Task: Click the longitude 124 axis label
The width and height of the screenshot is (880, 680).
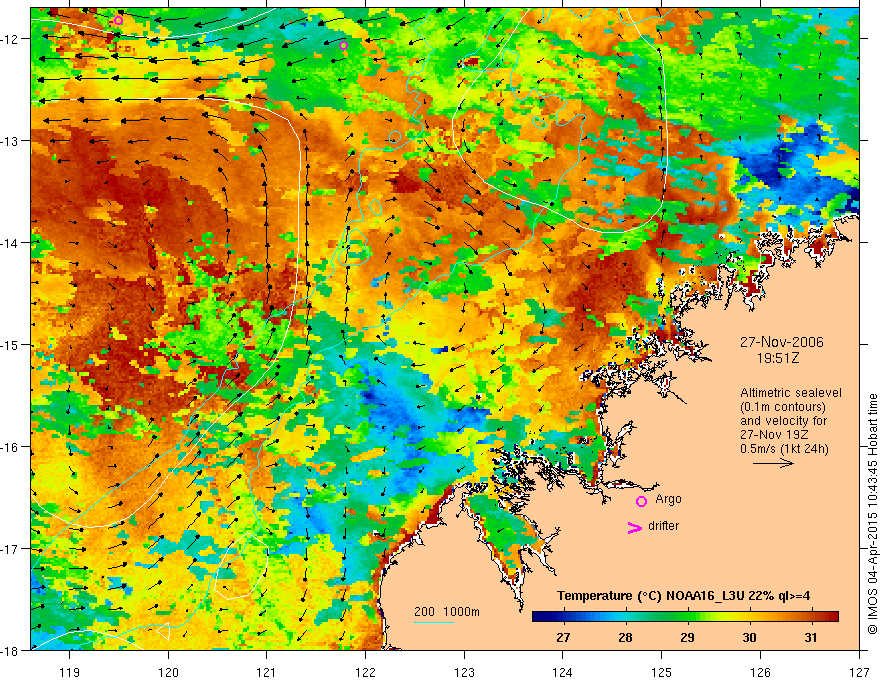Action: point(563,672)
